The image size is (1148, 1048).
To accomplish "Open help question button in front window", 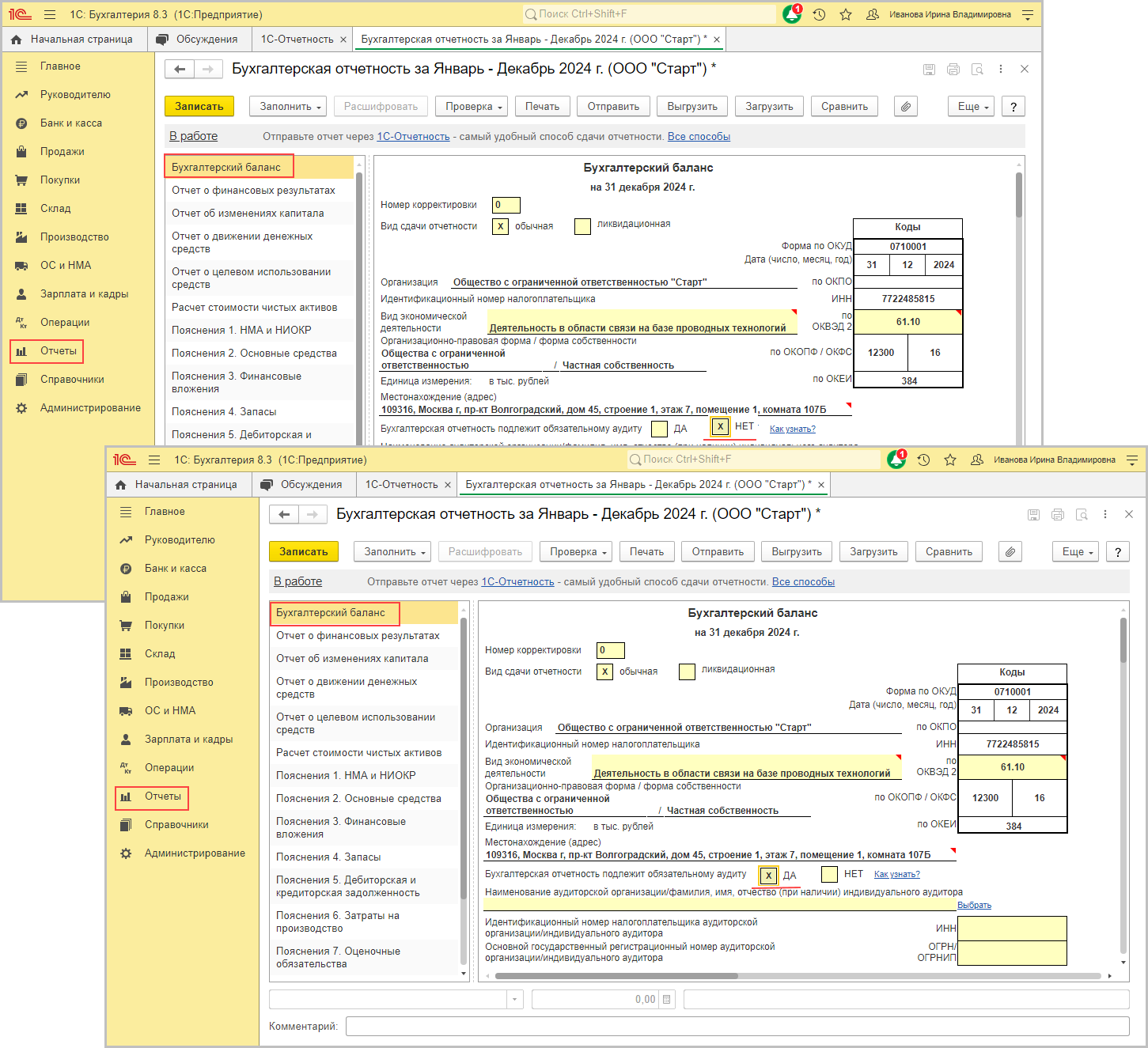I will coord(1117,551).
